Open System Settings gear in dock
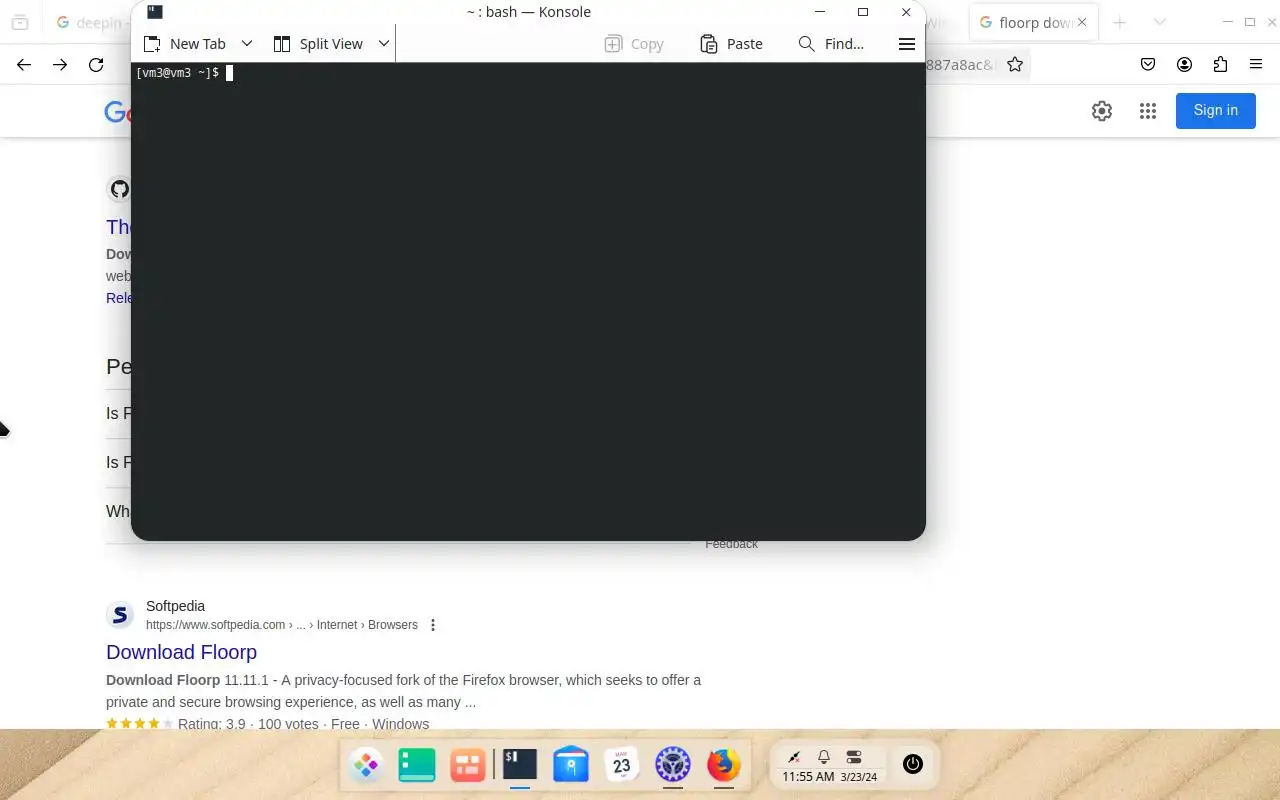Screen dimensions: 1280x800 (673, 766)
